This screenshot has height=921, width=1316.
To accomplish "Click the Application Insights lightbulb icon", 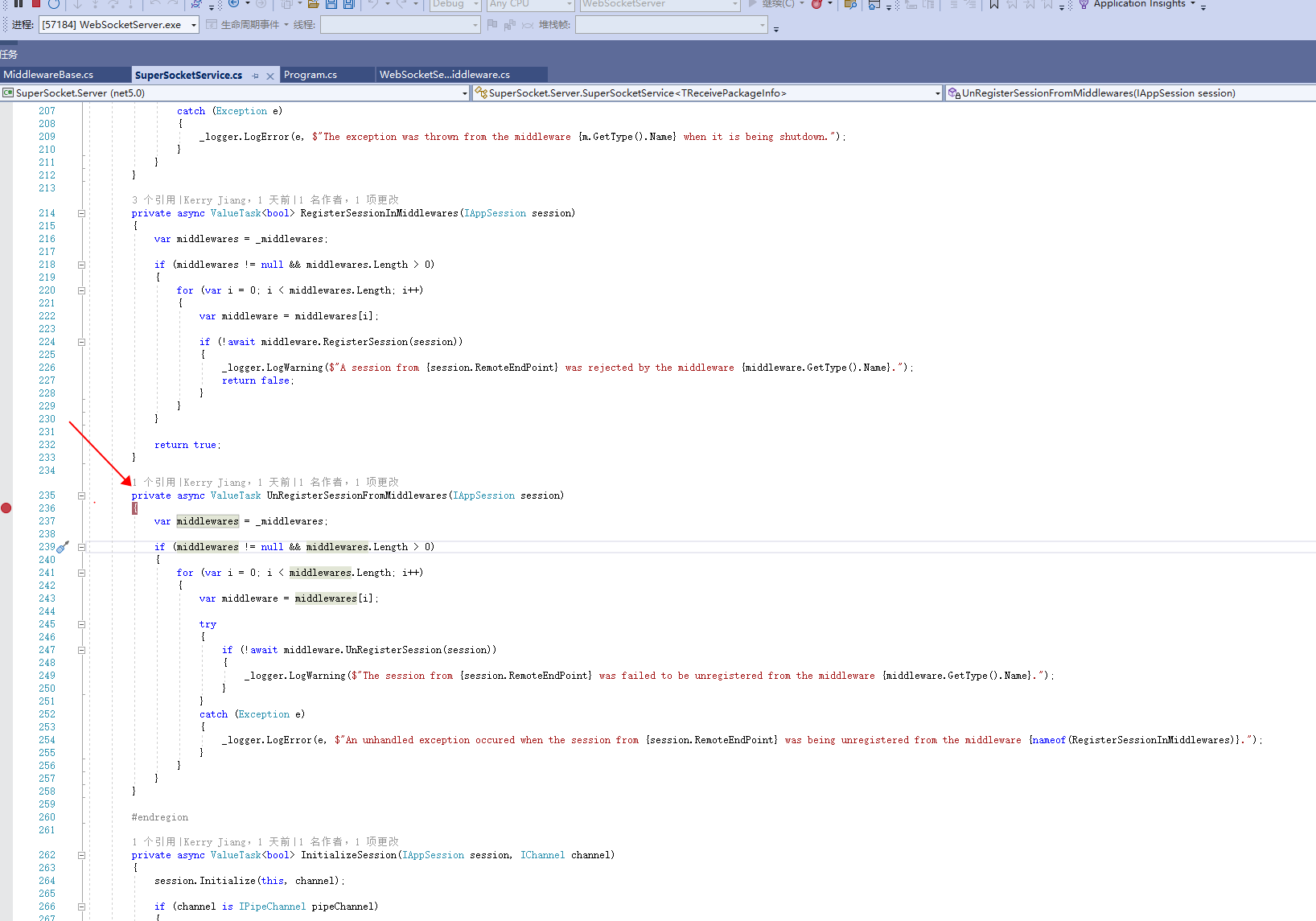I will tap(1084, 3).
